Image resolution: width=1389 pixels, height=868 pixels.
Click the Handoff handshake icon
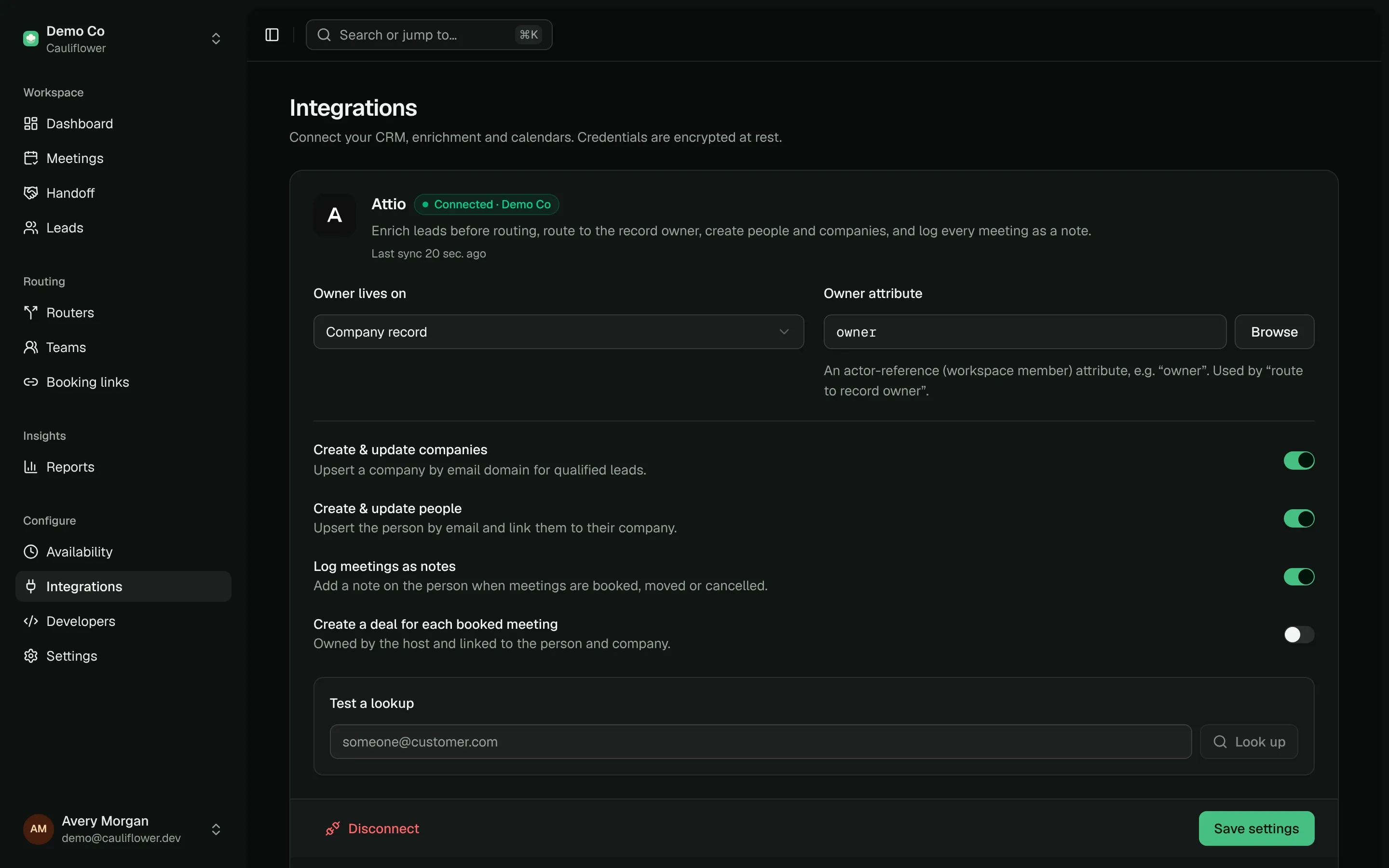coord(31,193)
